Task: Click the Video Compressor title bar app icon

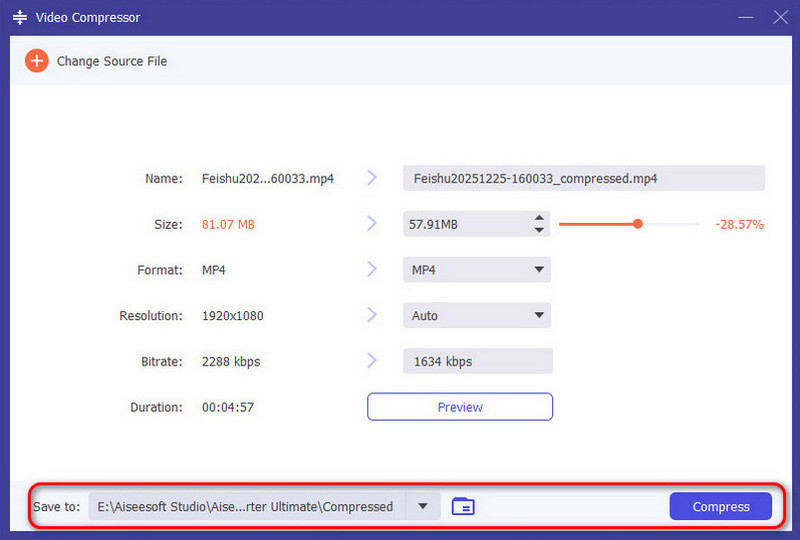Action: (x=19, y=18)
